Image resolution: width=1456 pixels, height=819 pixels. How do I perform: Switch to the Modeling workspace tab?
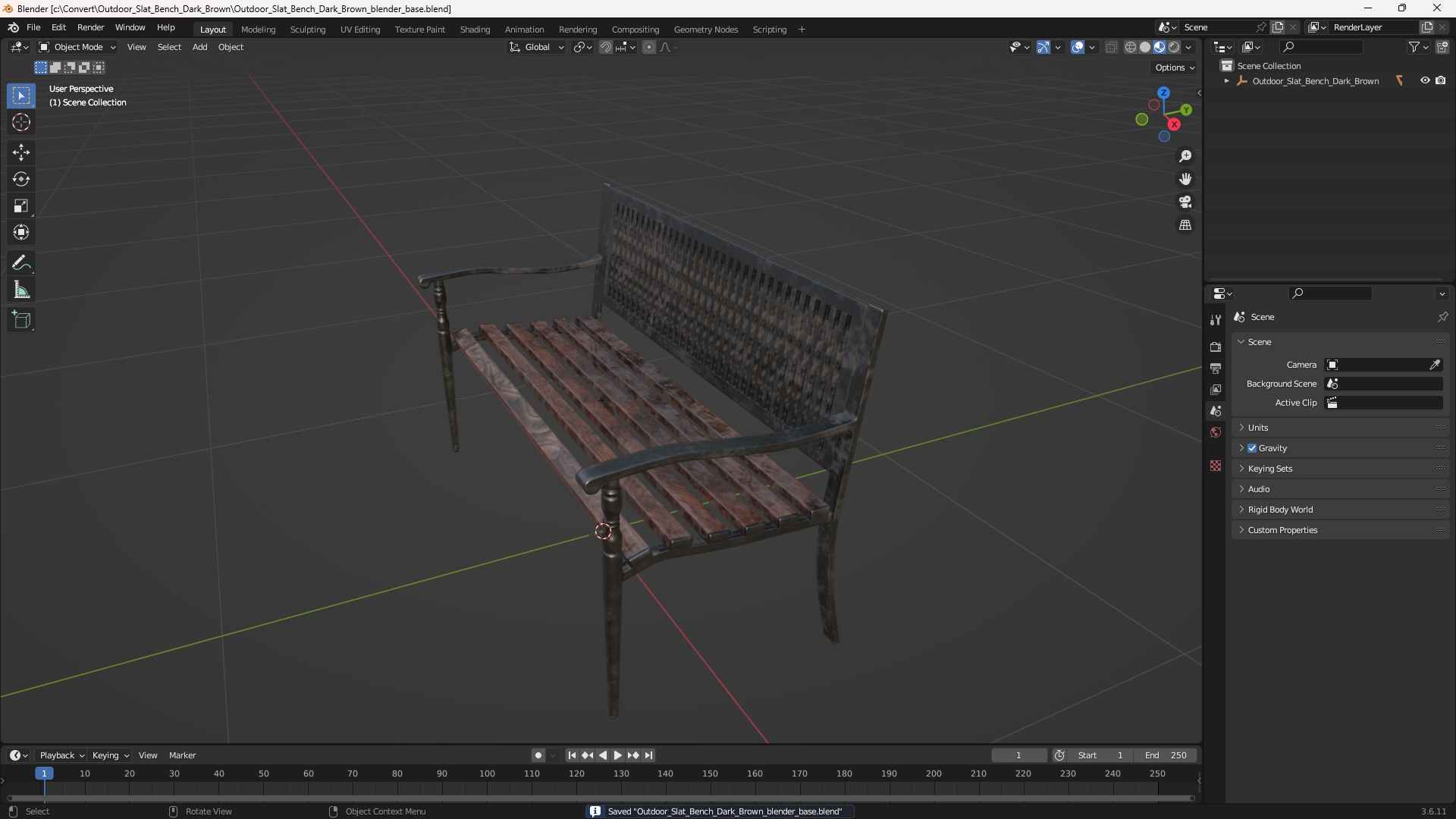[258, 30]
